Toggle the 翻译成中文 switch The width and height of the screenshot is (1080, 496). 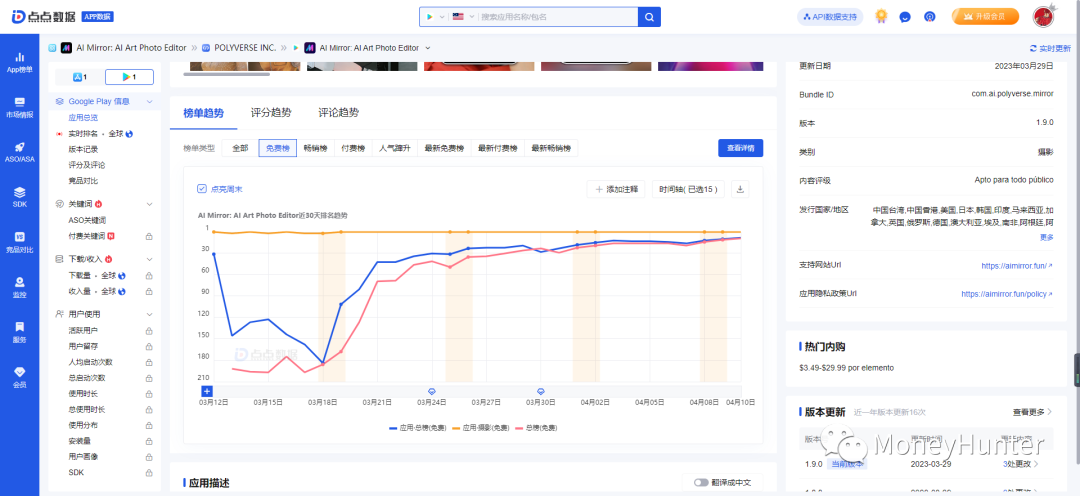701,482
